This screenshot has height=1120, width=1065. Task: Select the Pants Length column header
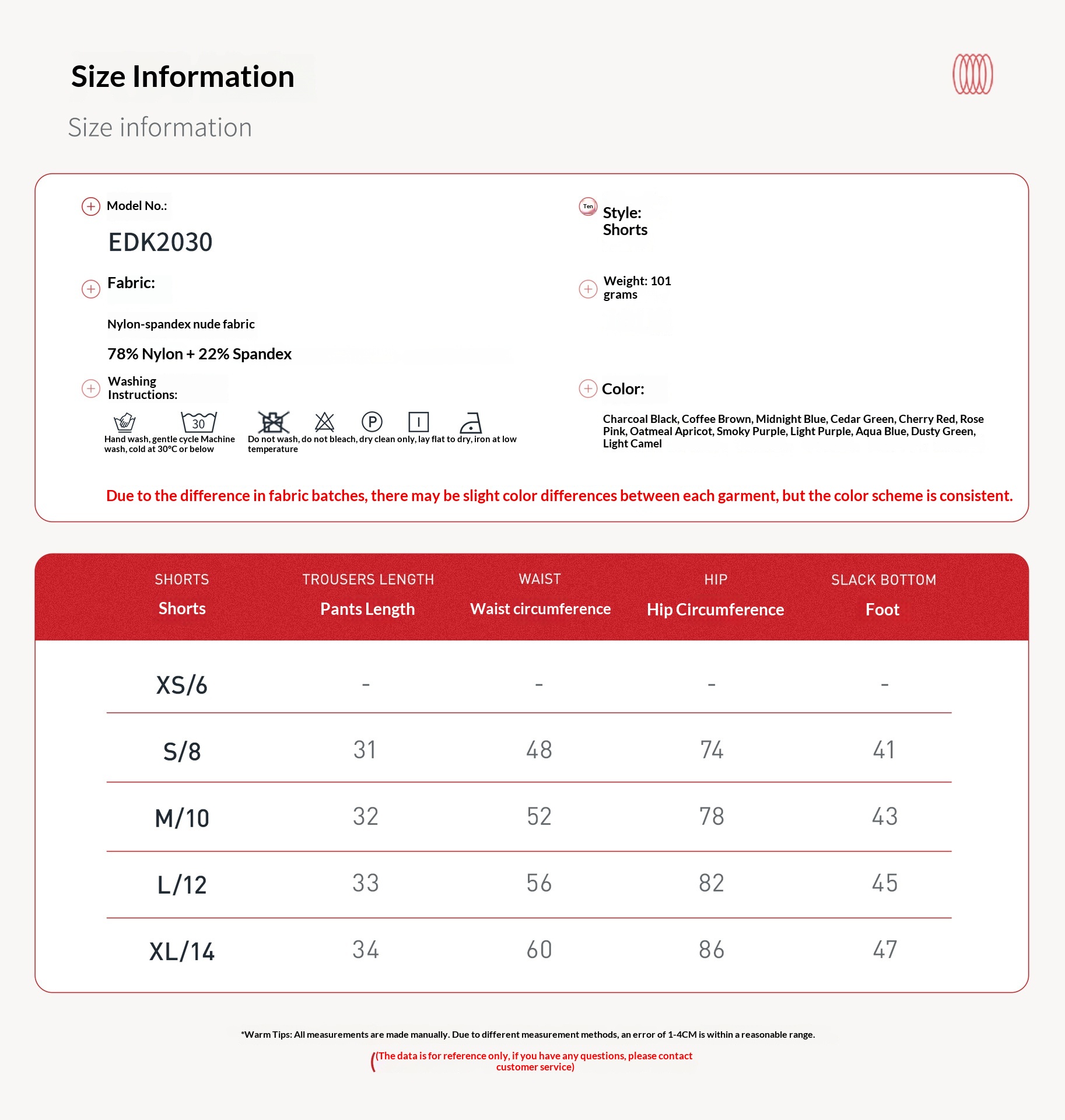coord(367,609)
